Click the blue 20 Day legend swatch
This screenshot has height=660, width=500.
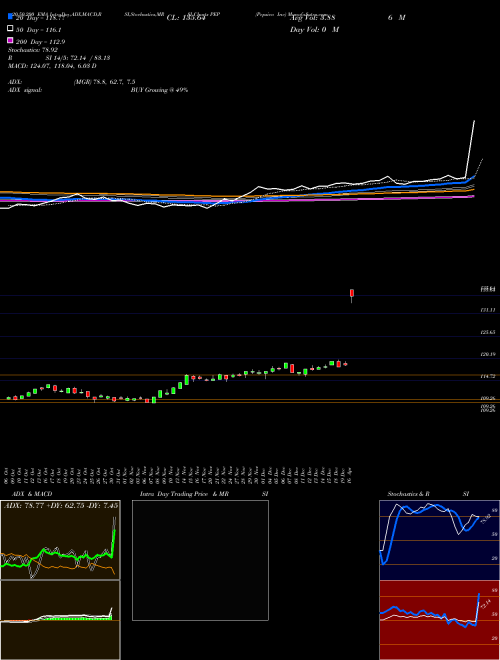pos(10,17)
